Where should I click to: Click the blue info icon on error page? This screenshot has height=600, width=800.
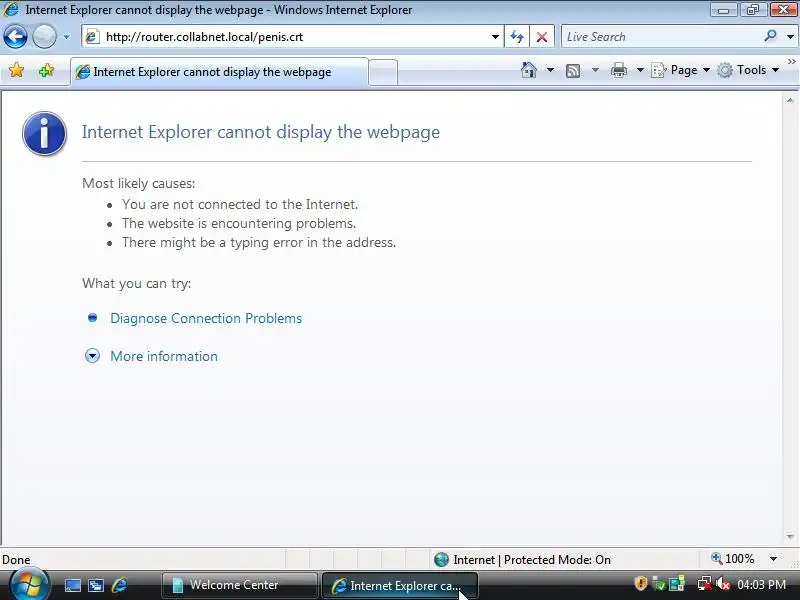[44, 134]
